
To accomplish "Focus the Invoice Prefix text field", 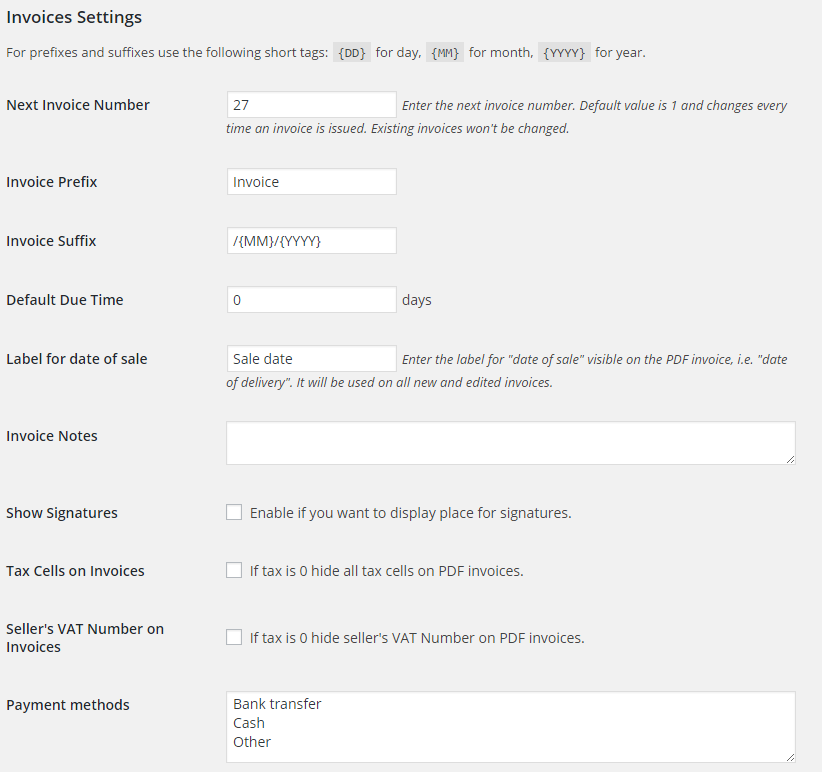I will [311, 182].
